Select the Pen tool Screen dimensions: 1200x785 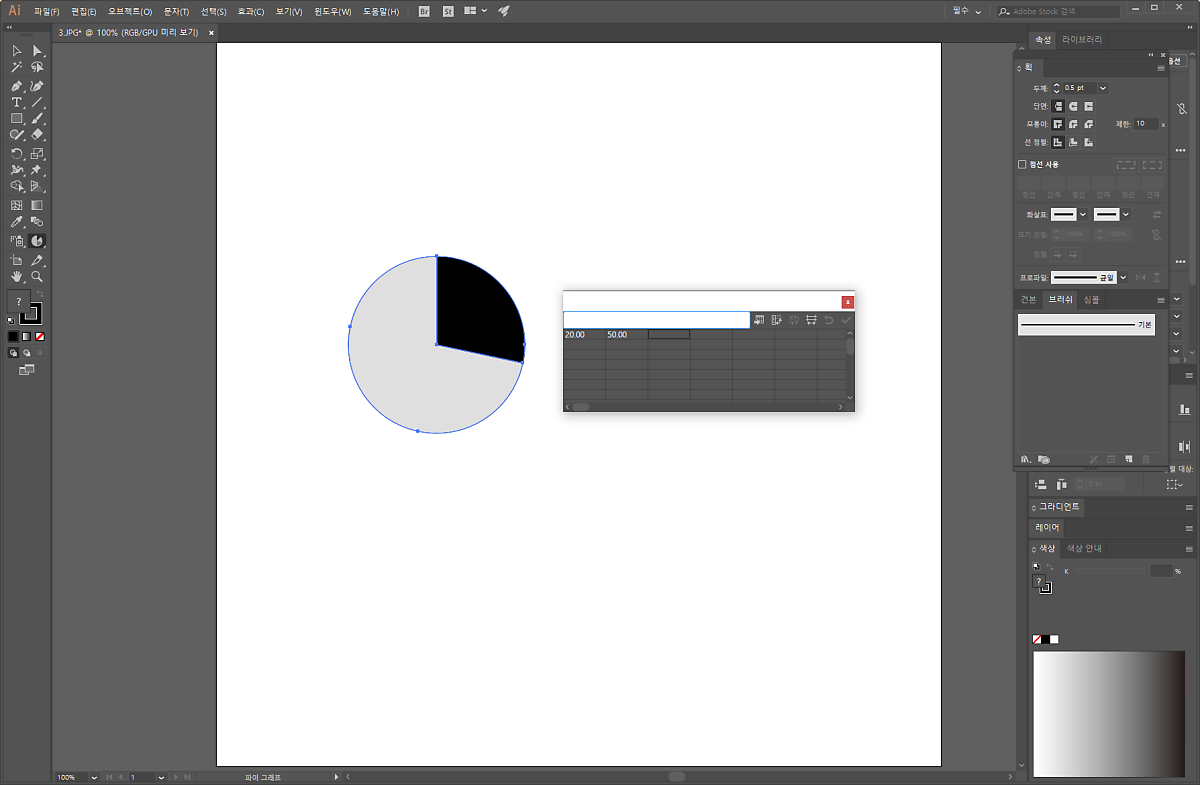tap(17, 87)
